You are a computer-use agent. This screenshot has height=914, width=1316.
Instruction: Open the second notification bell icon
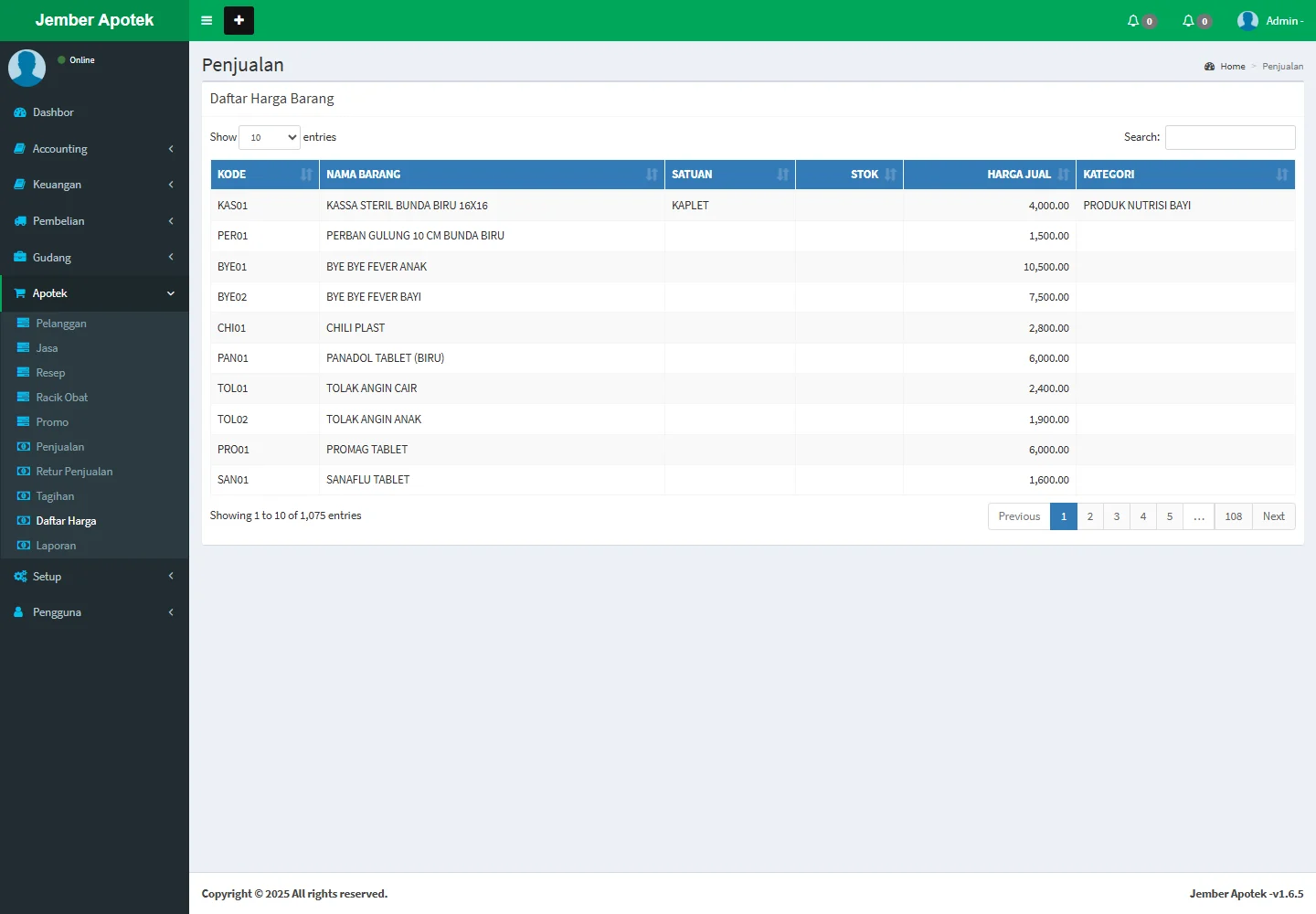[1188, 20]
